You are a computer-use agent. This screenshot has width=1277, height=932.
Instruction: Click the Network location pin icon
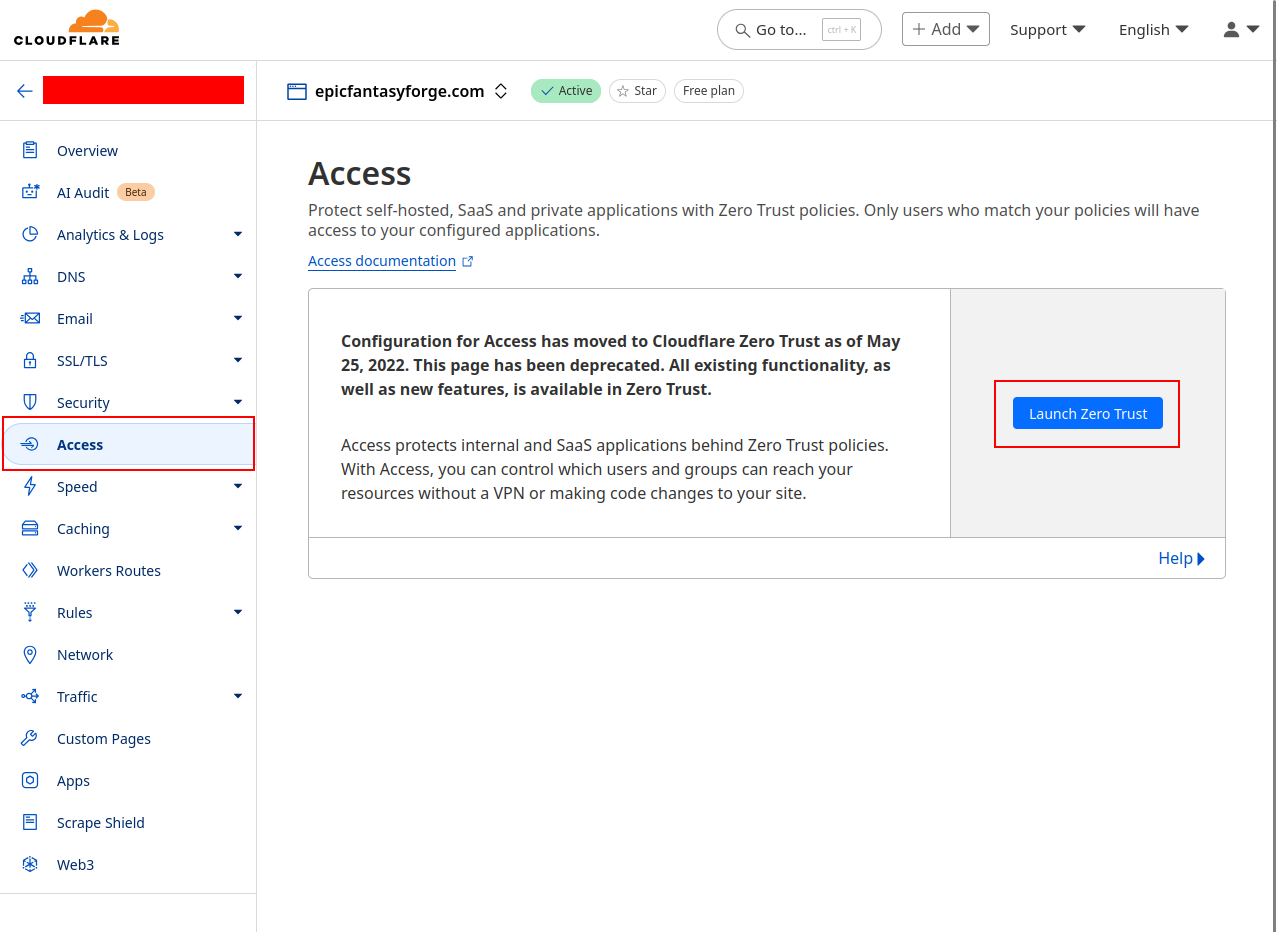pyautogui.click(x=30, y=654)
